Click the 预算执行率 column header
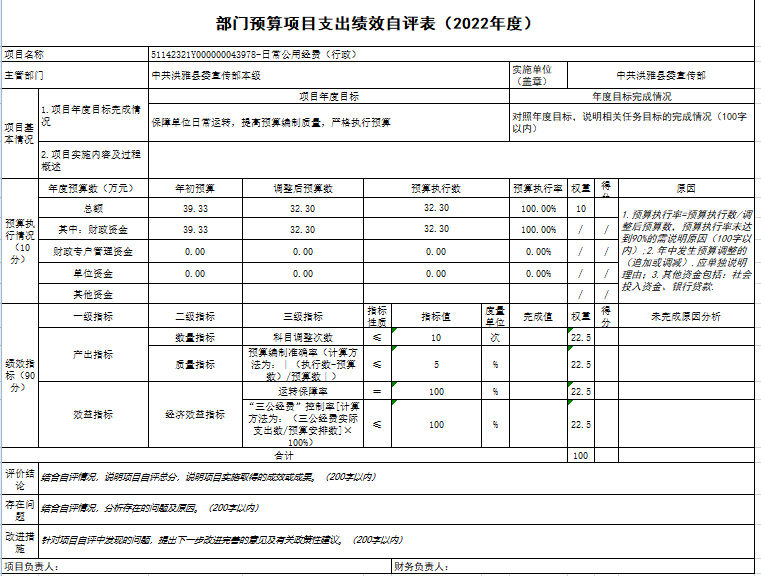 [538, 188]
